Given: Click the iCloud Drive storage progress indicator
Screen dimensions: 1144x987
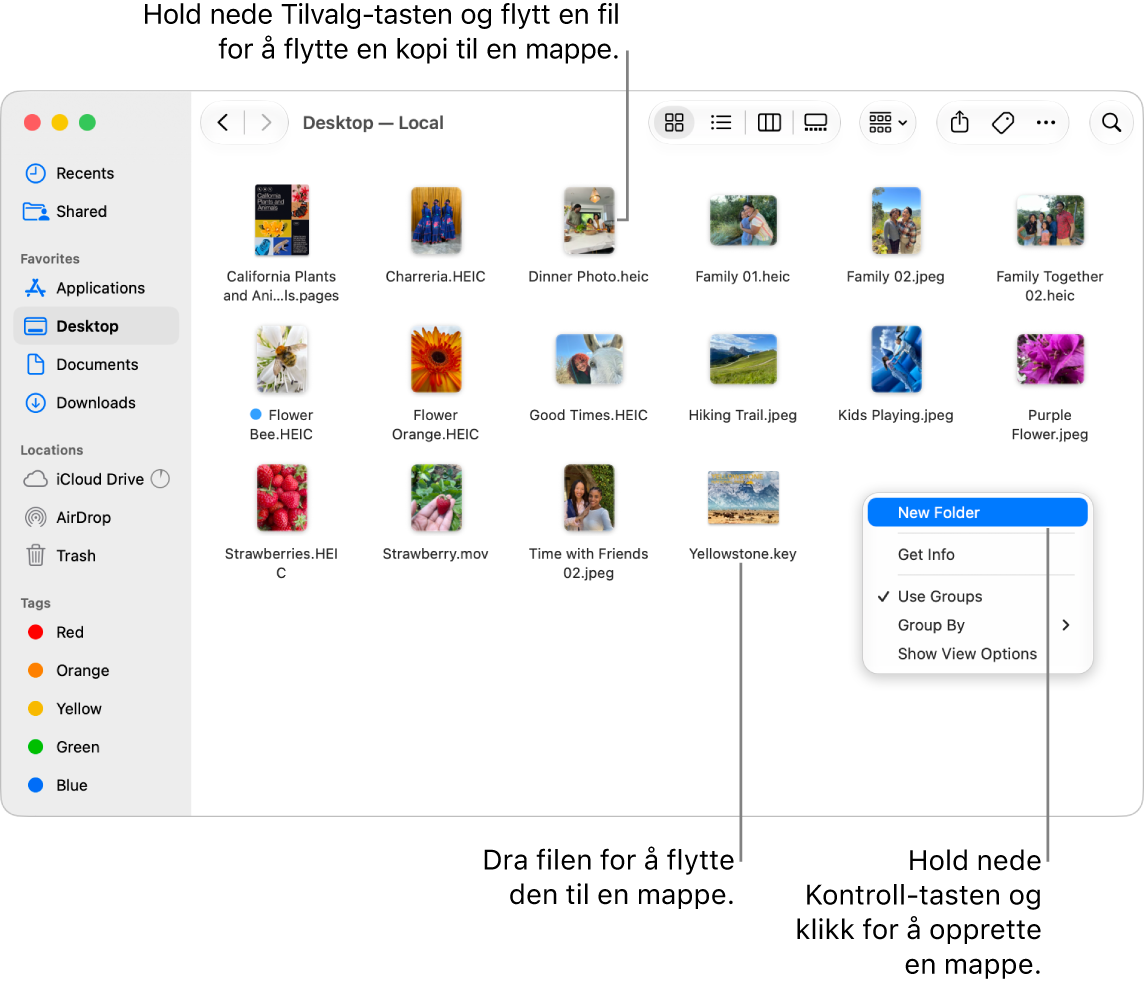Looking at the screenshot, I should pos(161,479).
